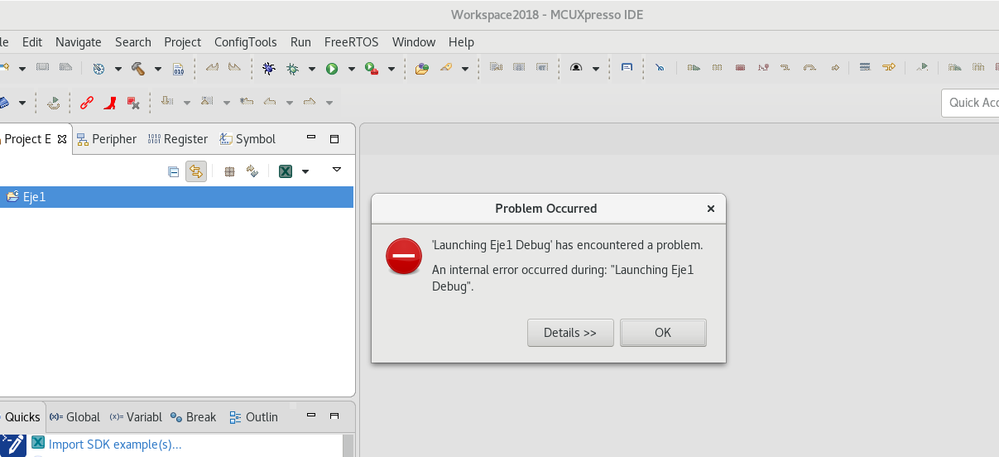Open the Build hammer dropdown arrow
The width and height of the screenshot is (999, 457).
(x=157, y=69)
